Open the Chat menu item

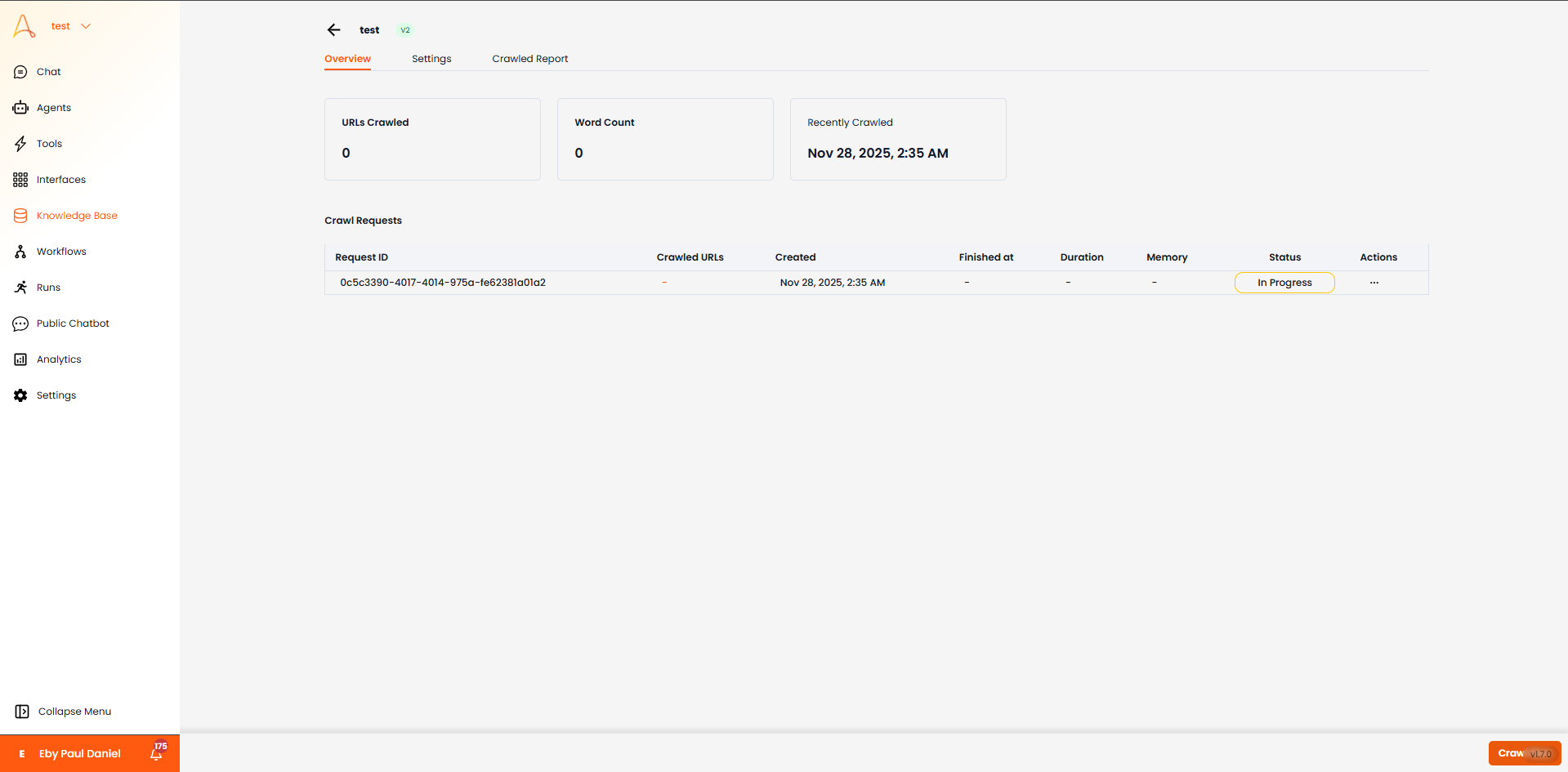49,72
